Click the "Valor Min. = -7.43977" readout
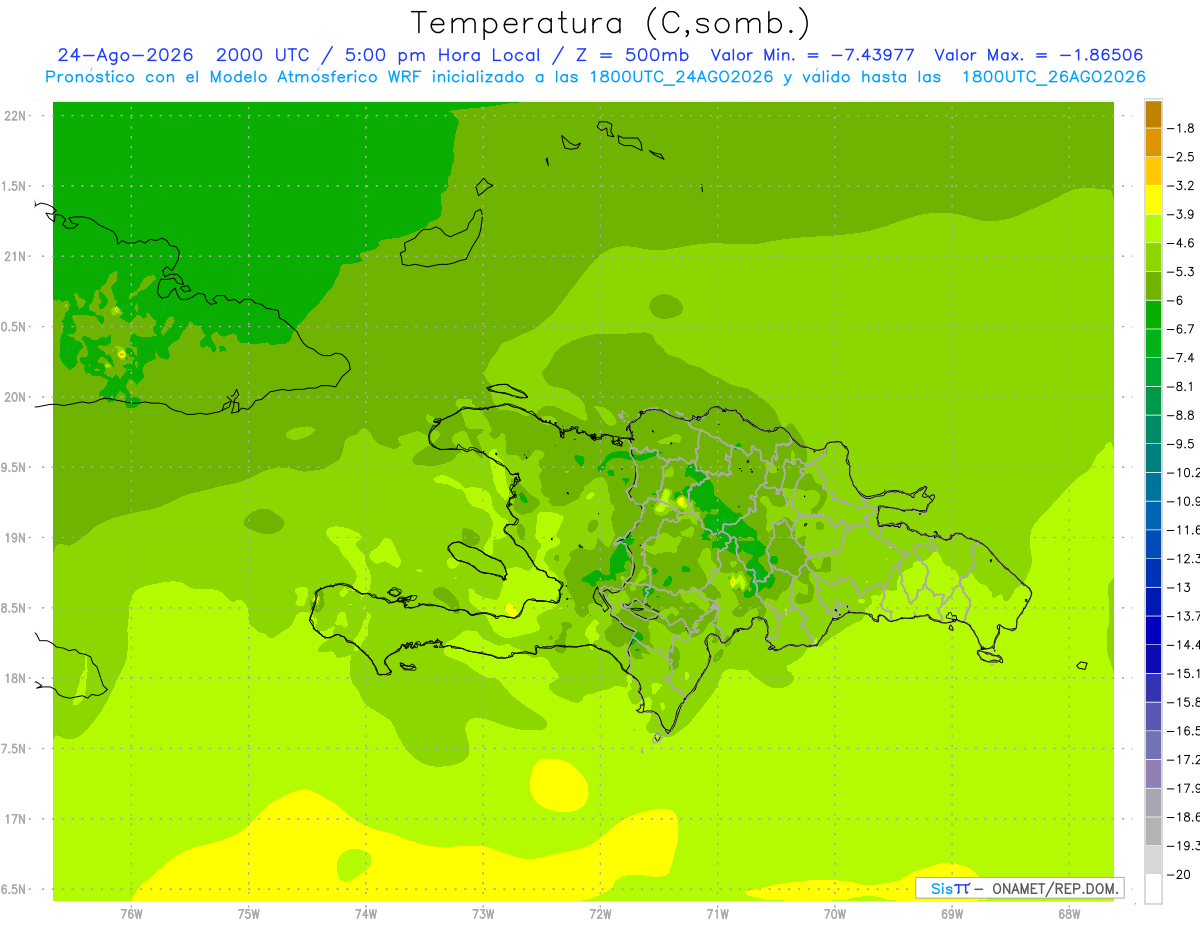Screen dimensions: 1200x927 (812, 55)
